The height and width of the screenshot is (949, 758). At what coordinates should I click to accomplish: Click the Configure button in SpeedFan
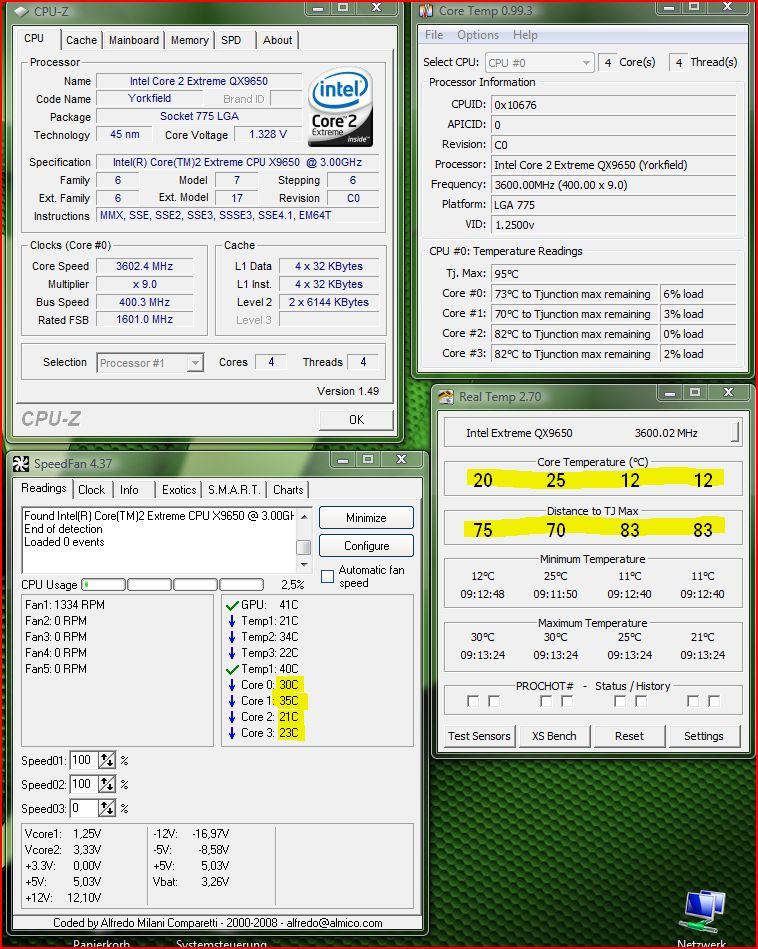(366, 545)
